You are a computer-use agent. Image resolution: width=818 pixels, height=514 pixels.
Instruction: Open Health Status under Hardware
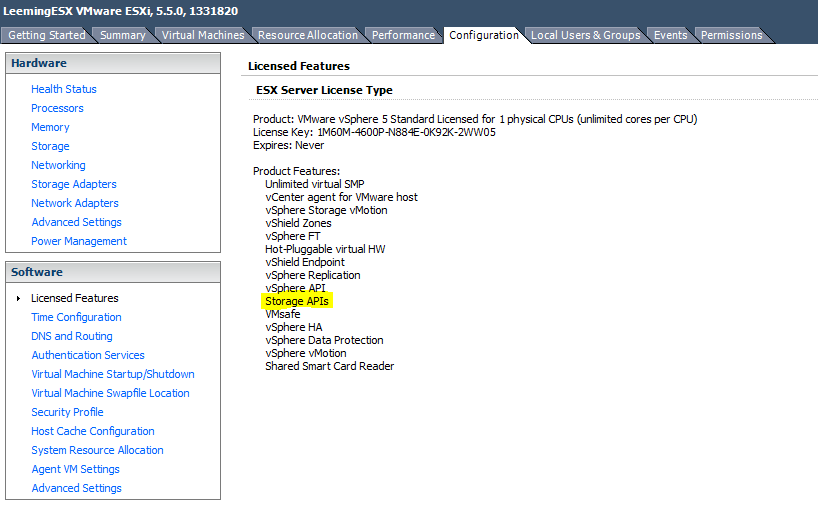[x=64, y=89]
